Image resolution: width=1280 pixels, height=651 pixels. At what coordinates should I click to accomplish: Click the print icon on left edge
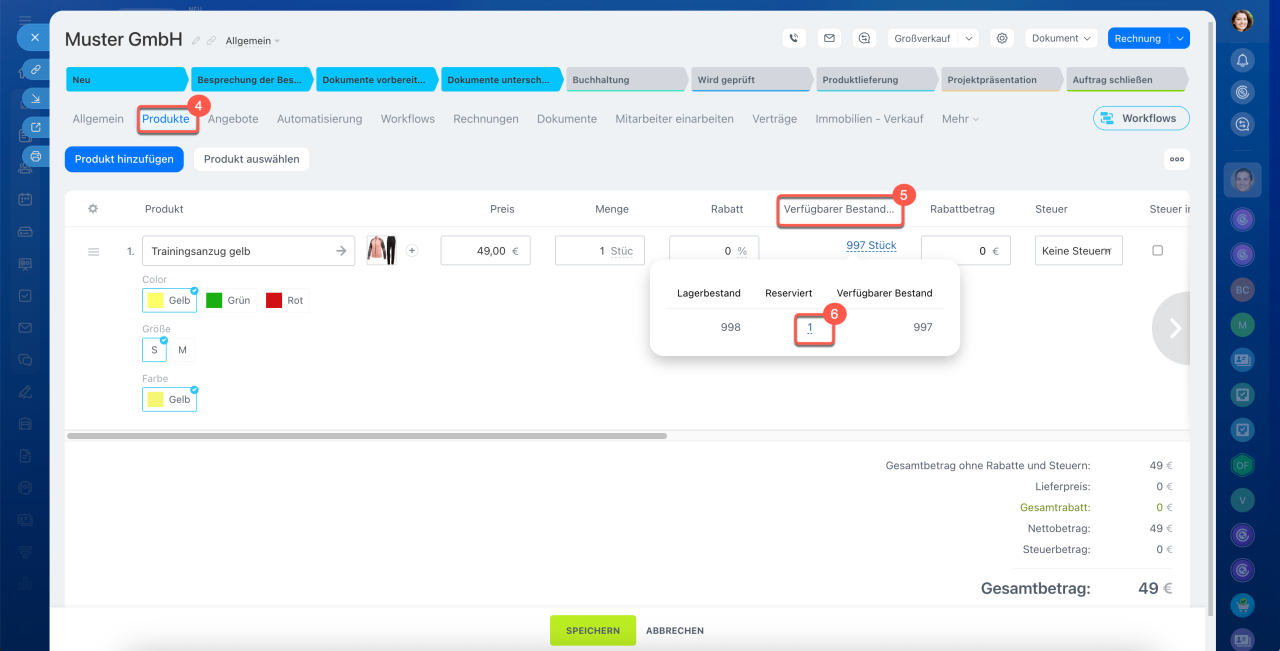35,156
